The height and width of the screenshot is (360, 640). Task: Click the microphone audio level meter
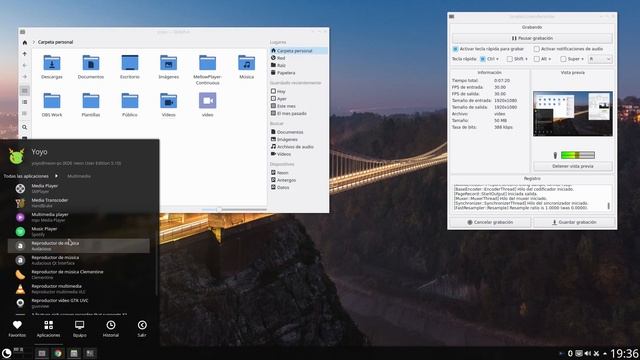pyautogui.click(x=578, y=155)
